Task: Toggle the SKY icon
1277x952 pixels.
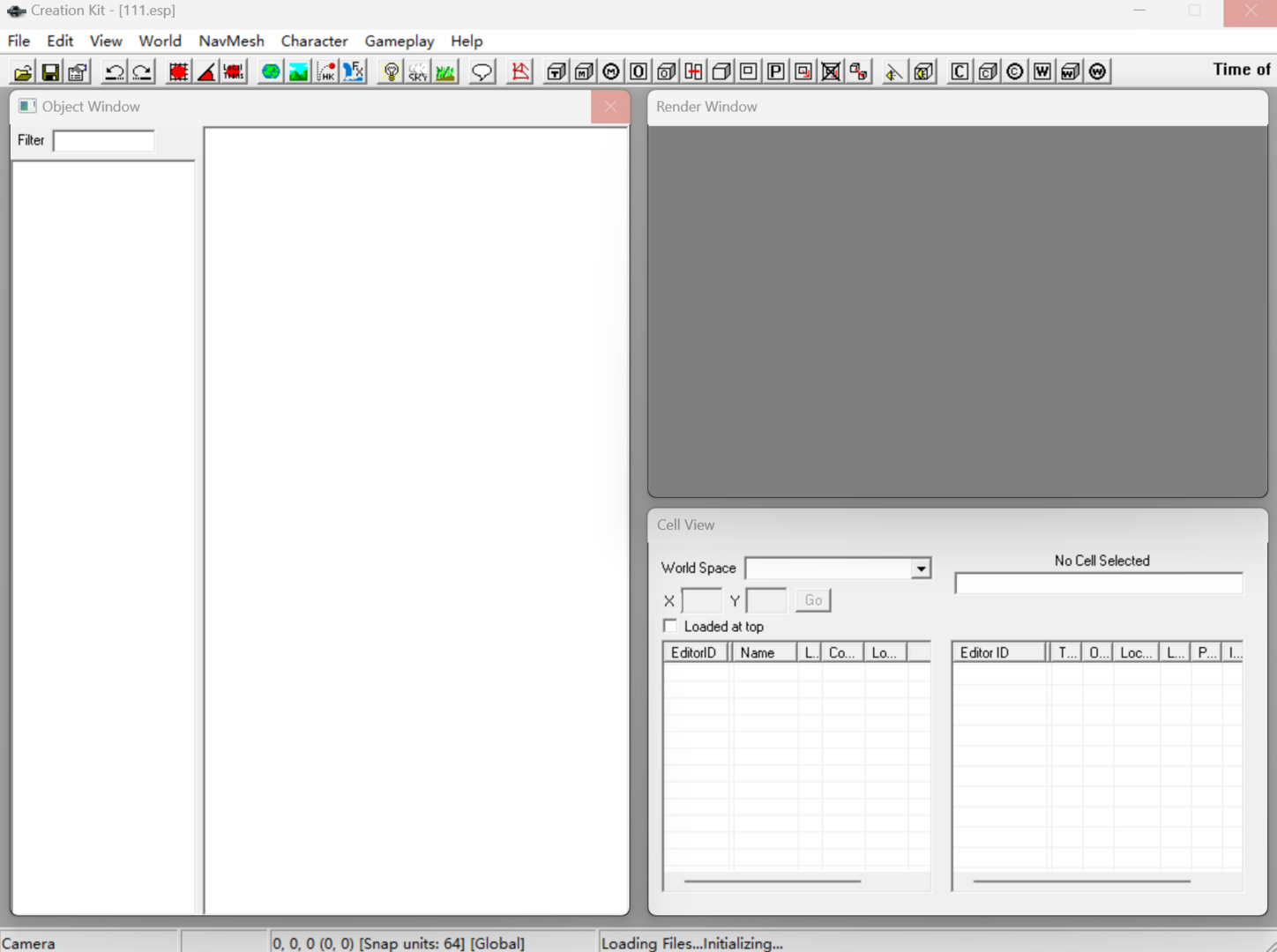Action: 418,71
